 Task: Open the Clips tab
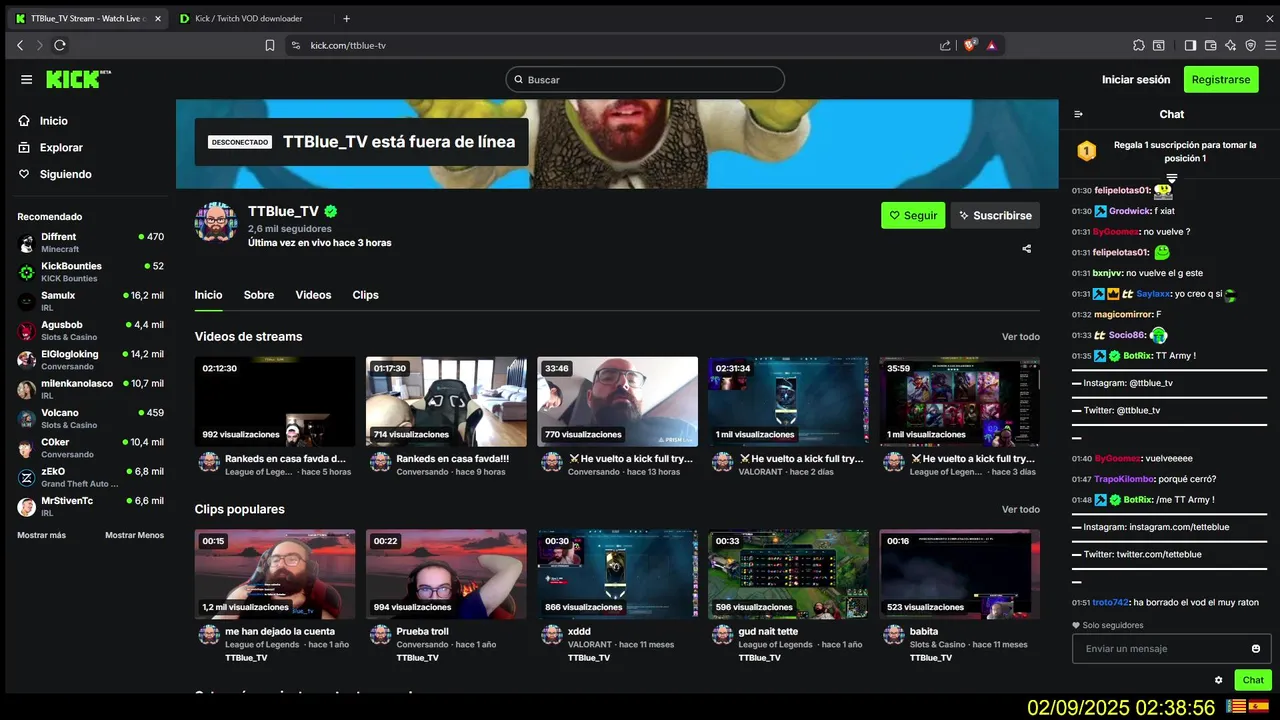[x=365, y=295]
